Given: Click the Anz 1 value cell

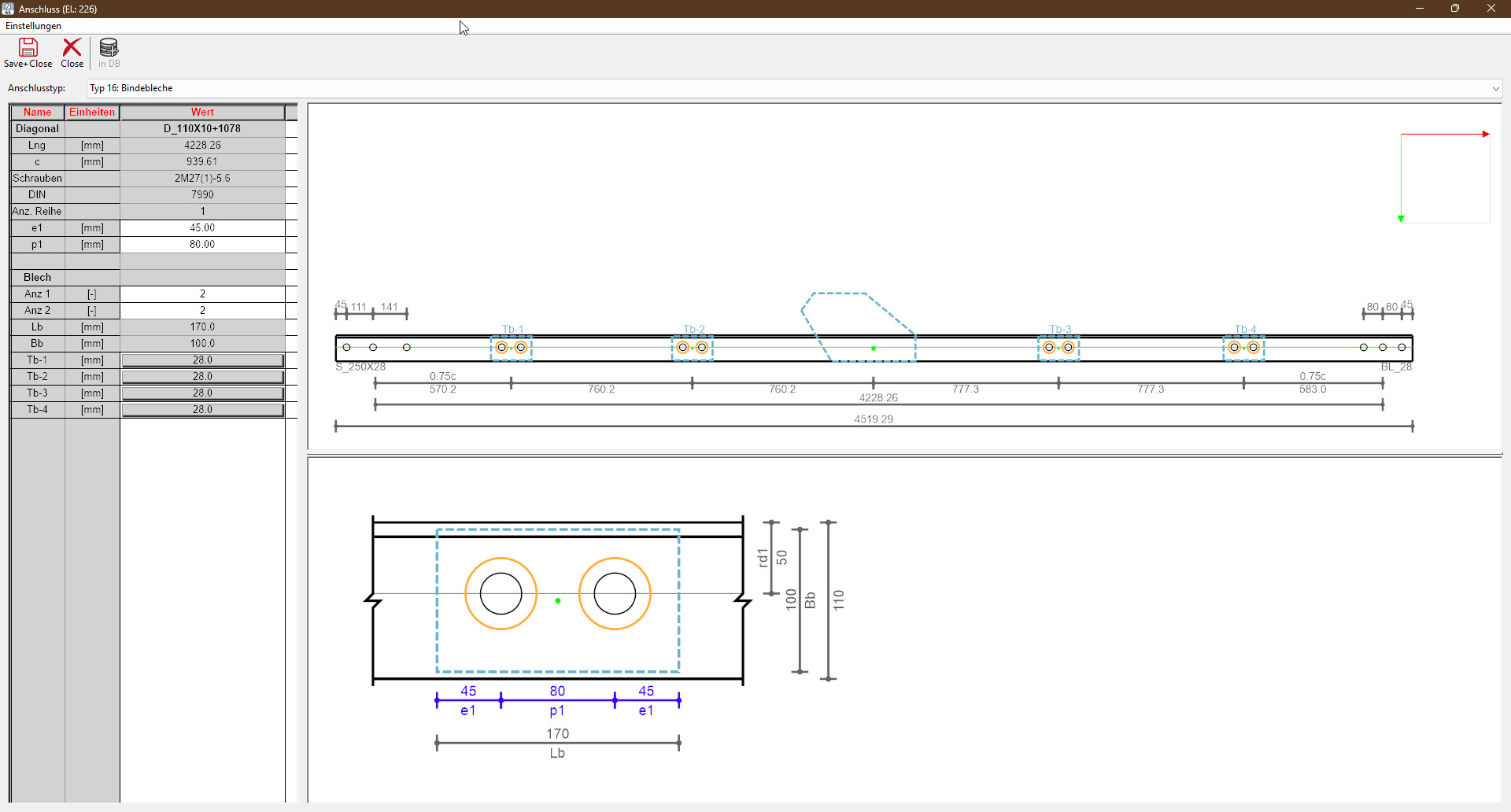Looking at the screenshot, I should (x=202, y=294).
